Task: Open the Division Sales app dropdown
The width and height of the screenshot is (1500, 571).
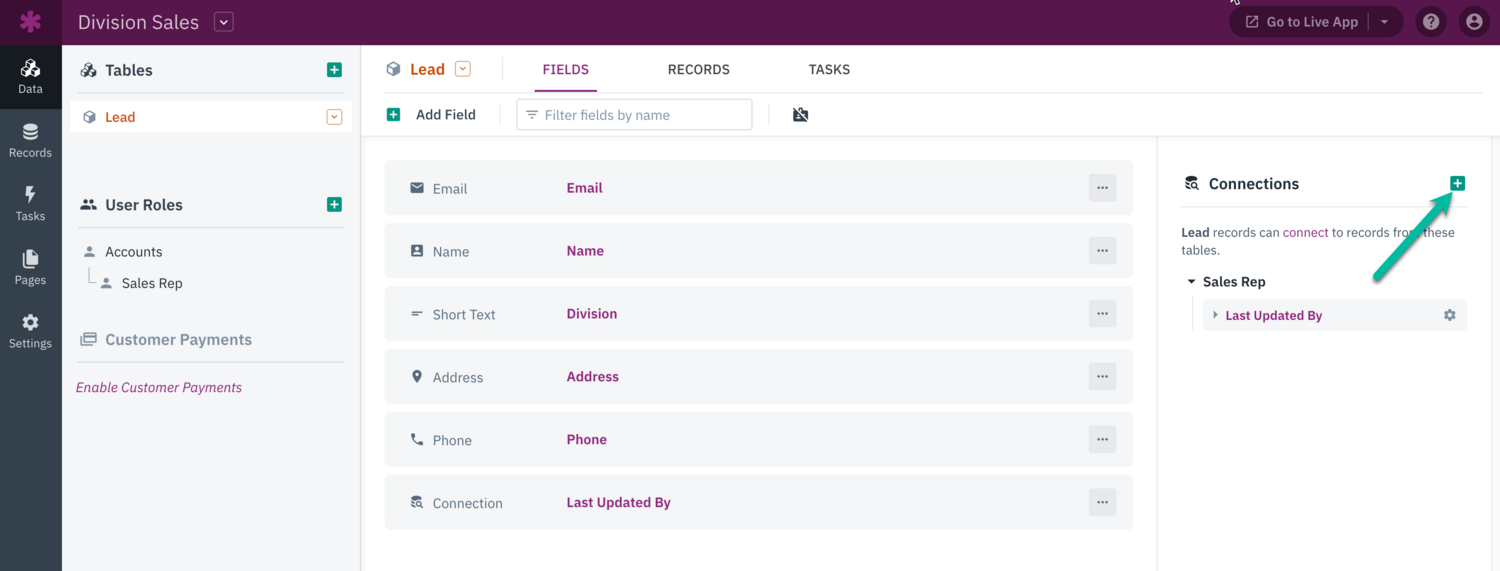Action: (x=224, y=22)
